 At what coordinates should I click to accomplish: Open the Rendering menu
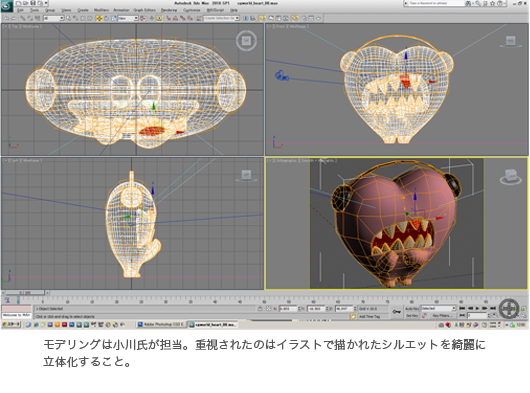[169, 10]
